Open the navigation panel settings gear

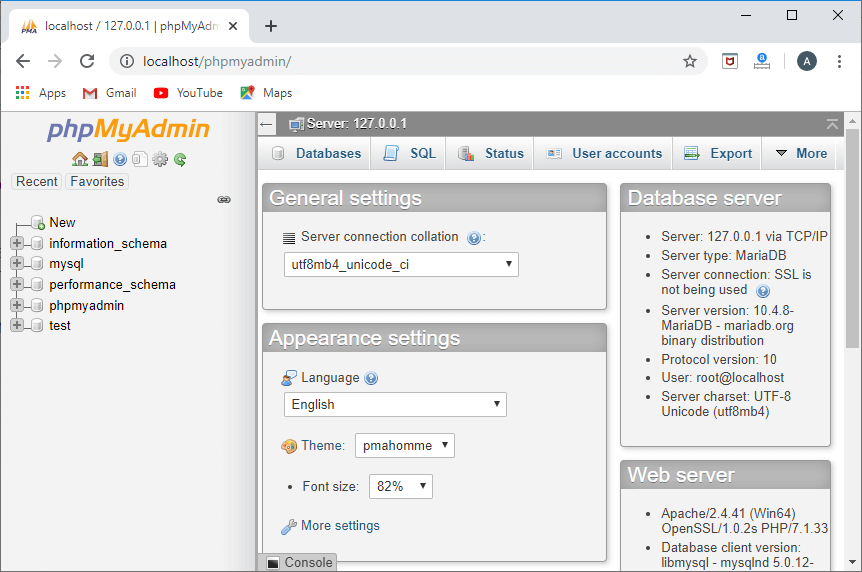pyautogui.click(x=160, y=159)
